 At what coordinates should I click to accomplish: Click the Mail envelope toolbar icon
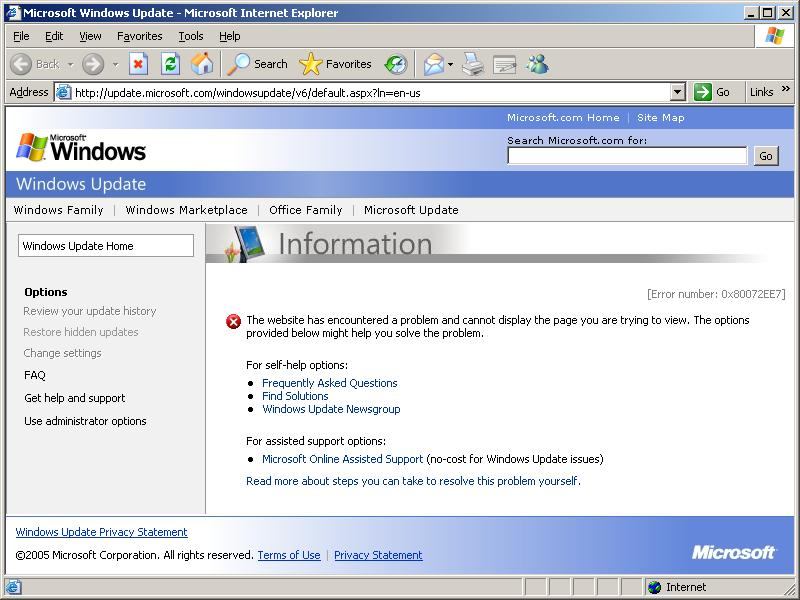tap(434, 64)
